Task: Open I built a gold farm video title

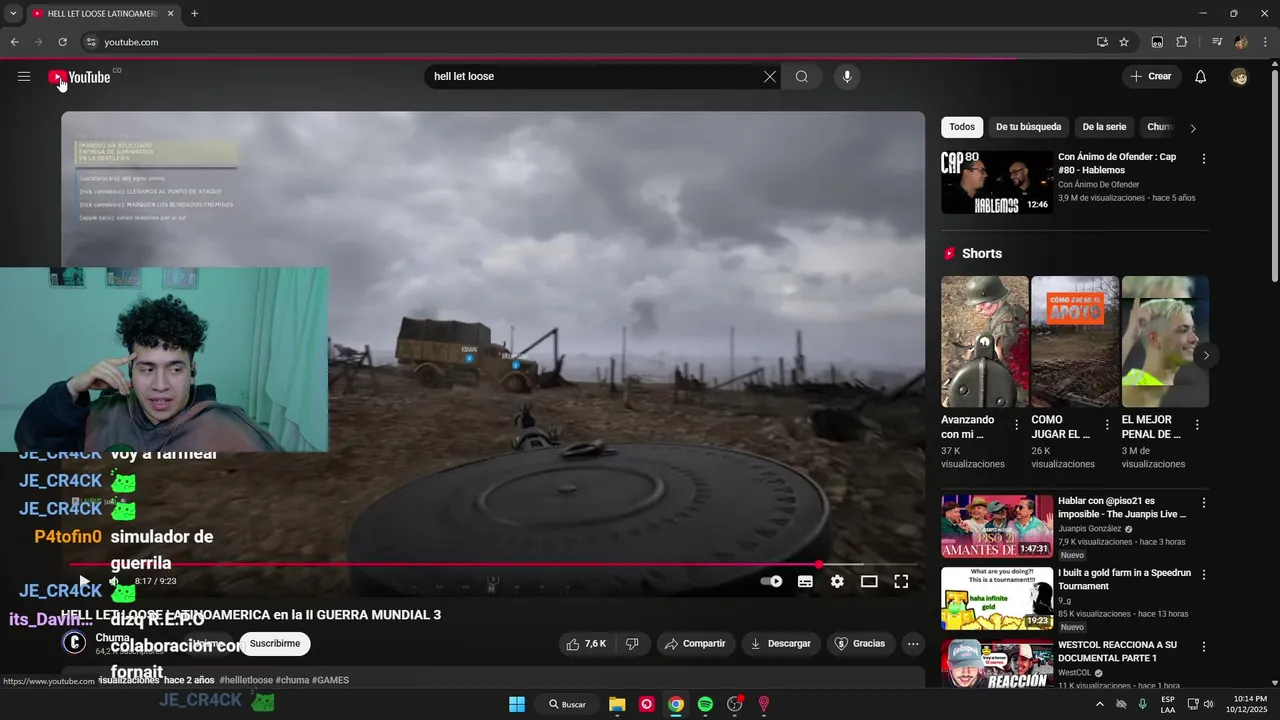Action: click(1125, 579)
